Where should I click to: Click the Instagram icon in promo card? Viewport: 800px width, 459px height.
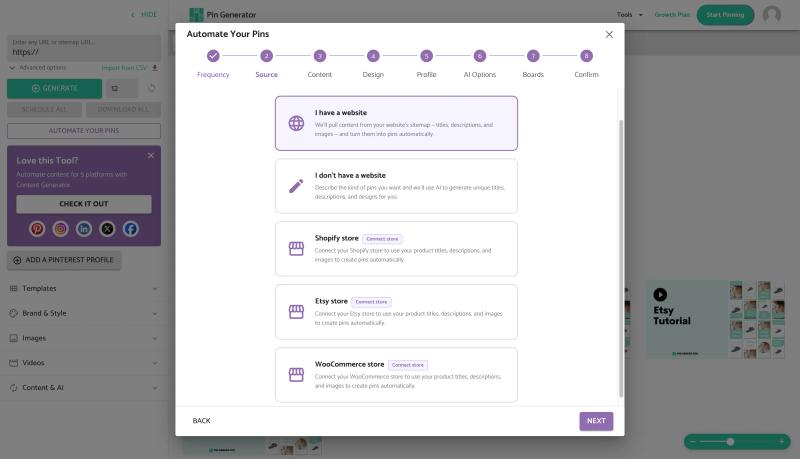pyautogui.click(x=60, y=229)
